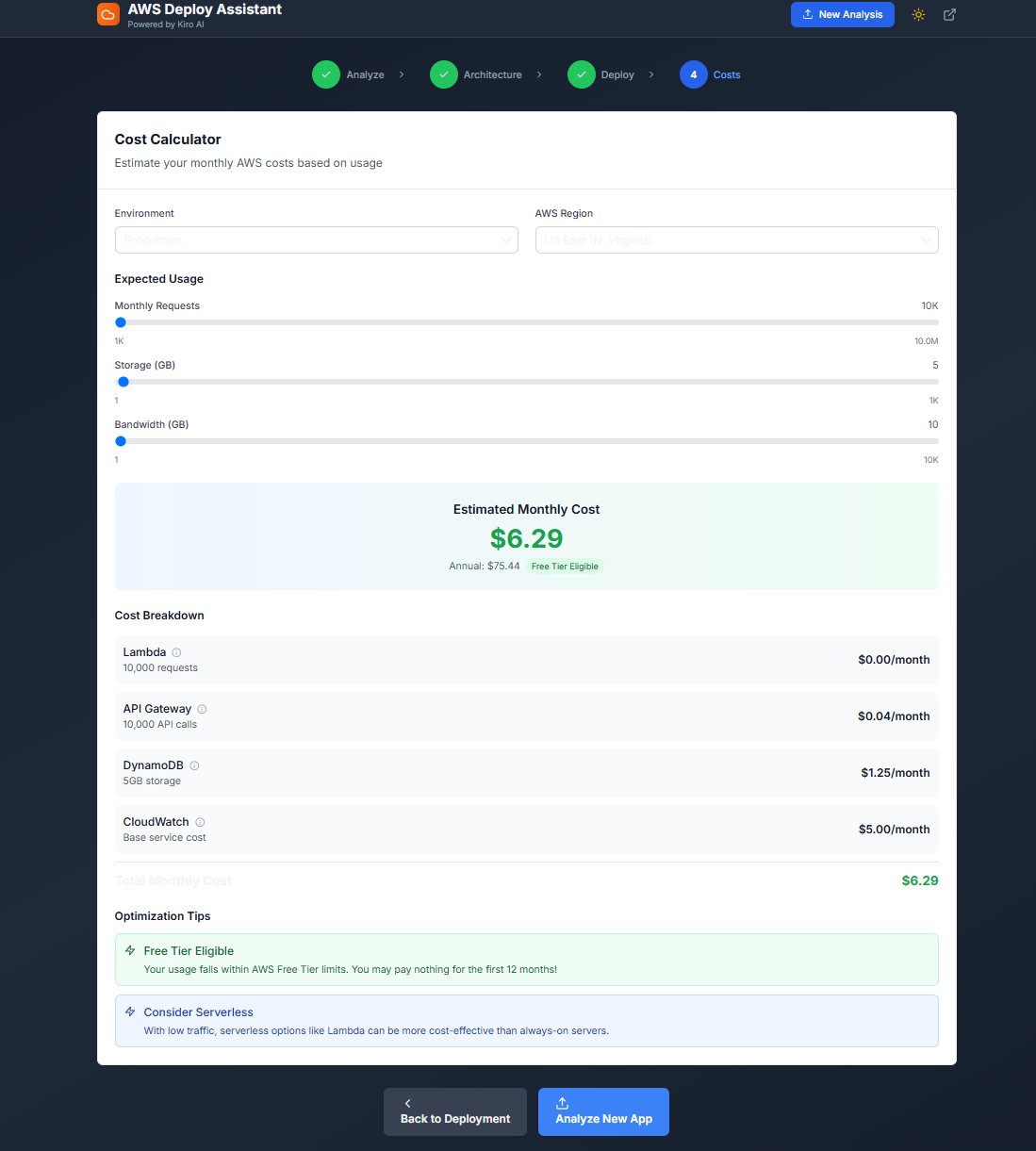Click the info icon next to Lambda
1036x1151 pixels.
click(176, 652)
